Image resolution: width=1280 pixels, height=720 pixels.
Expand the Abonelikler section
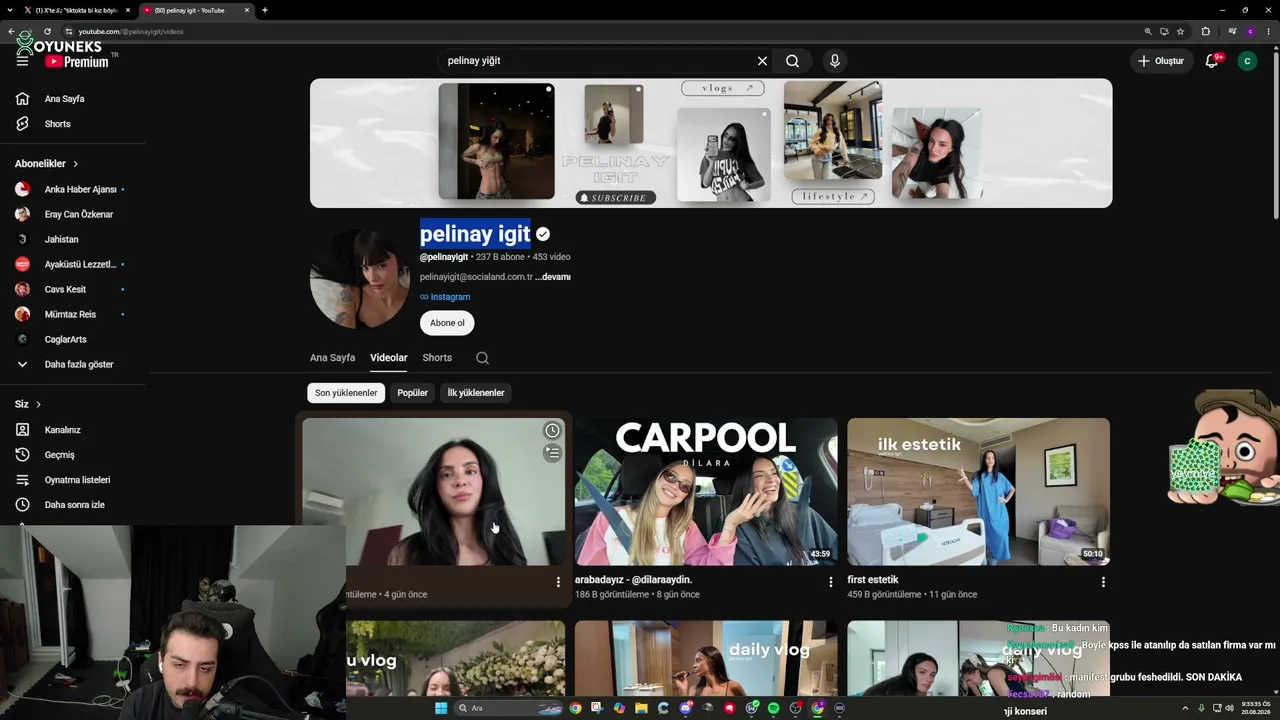46,164
